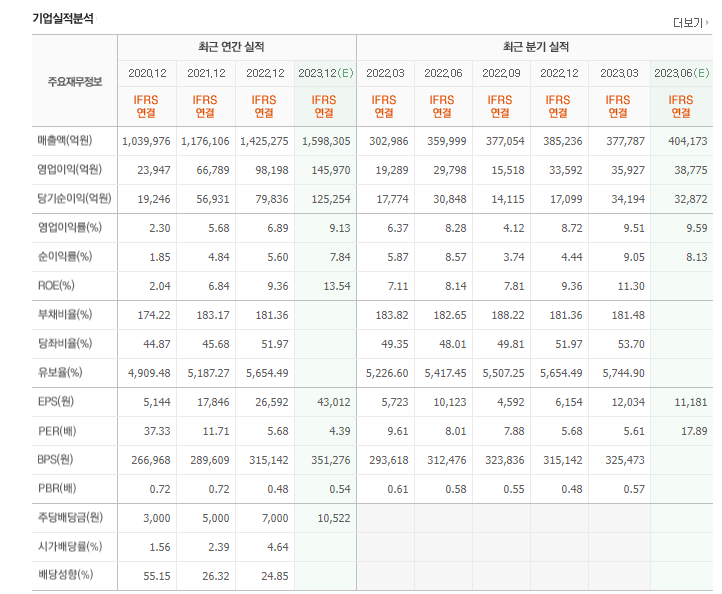The width and height of the screenshot is (722, 594).
Task: Click the arrow icon beside 더보기
Action: click(707, 22)
